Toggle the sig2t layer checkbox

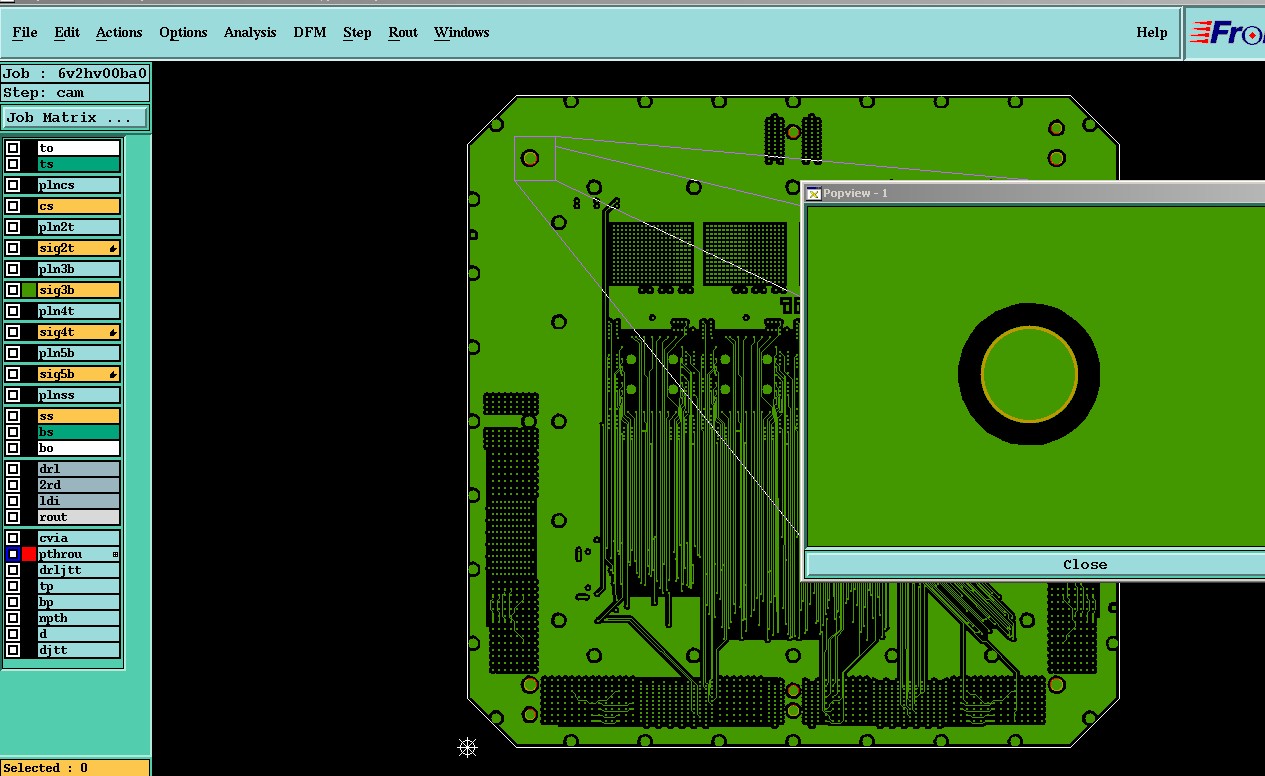(13, 248)
